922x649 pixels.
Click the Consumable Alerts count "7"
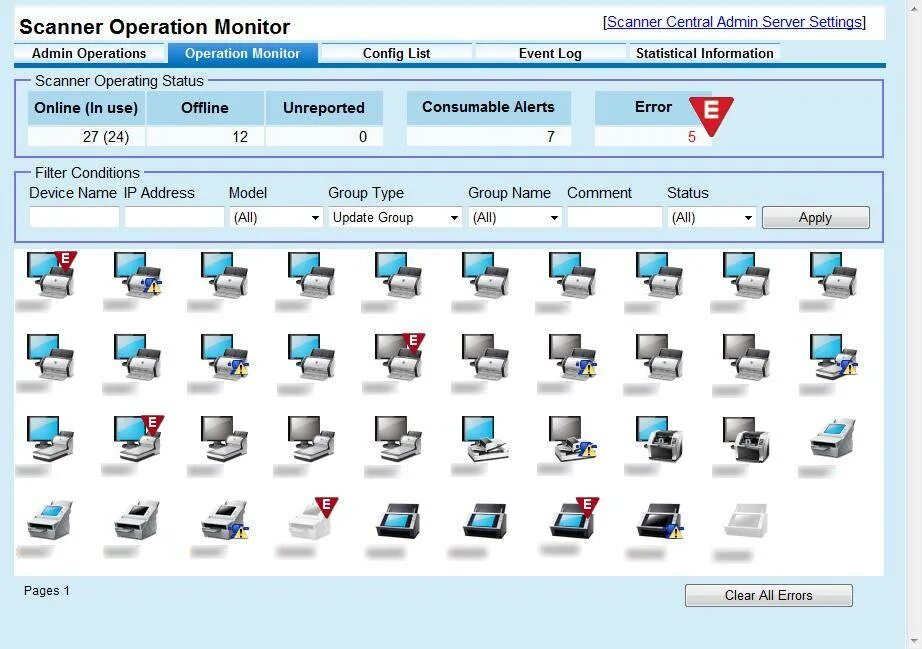pyautogui.click(x=550, y=137)
